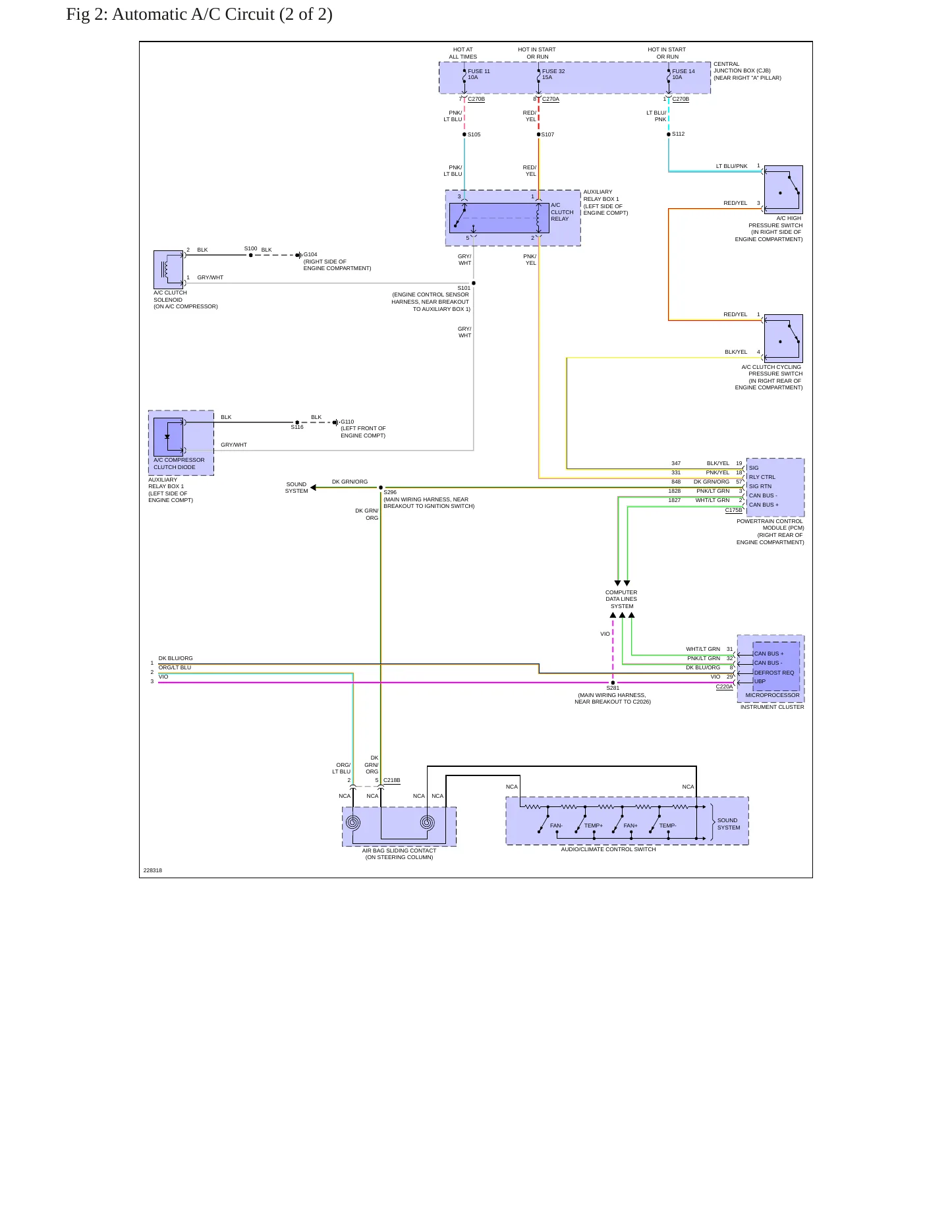
Task: Click the 'HOT AT ALL TIMES' label
Action: click(463, 53)
